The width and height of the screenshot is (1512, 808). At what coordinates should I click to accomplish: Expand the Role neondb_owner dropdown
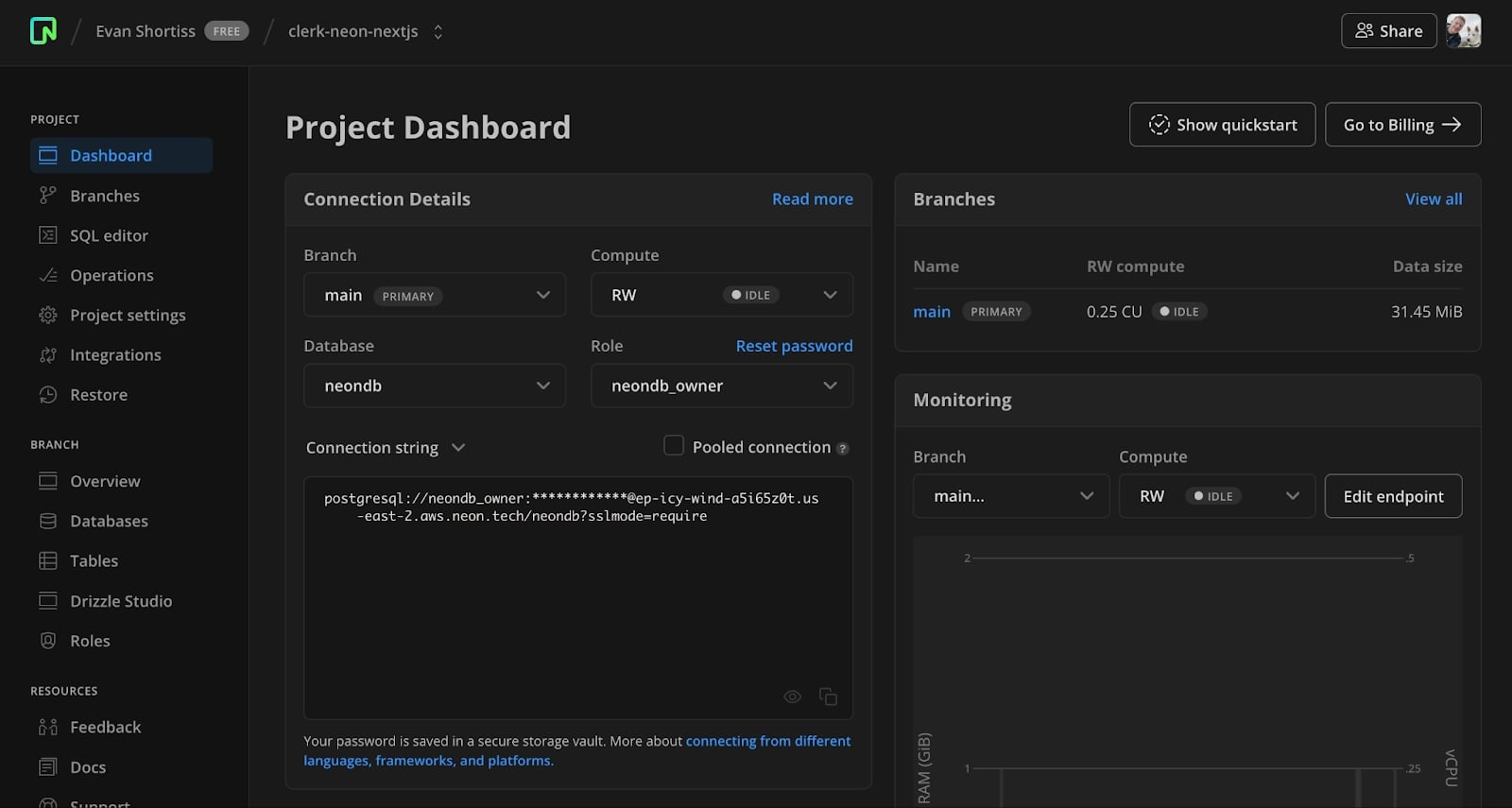pyautogui.click(x=721, y=386)
